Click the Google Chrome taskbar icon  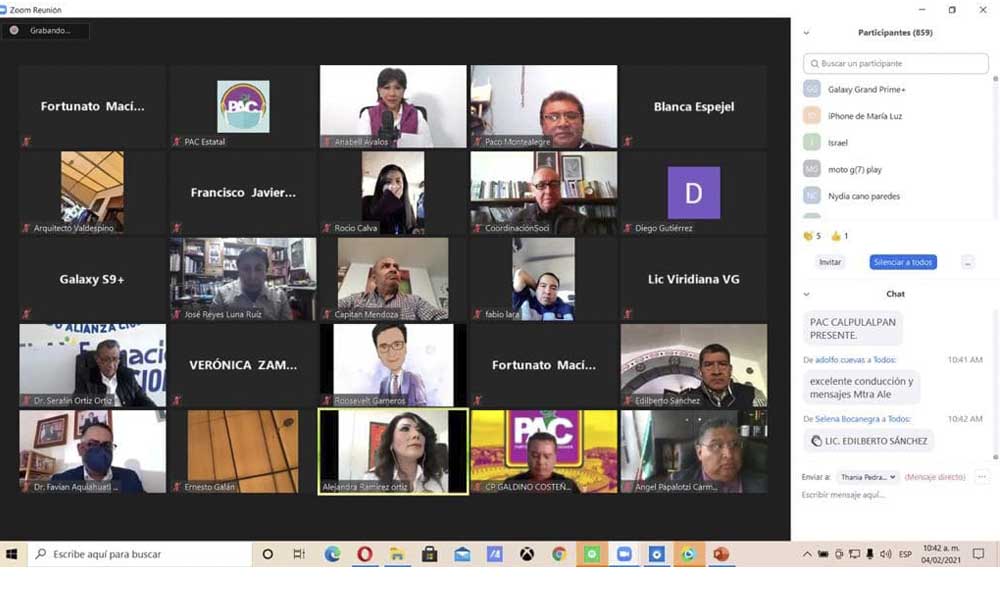click(559, 554)
